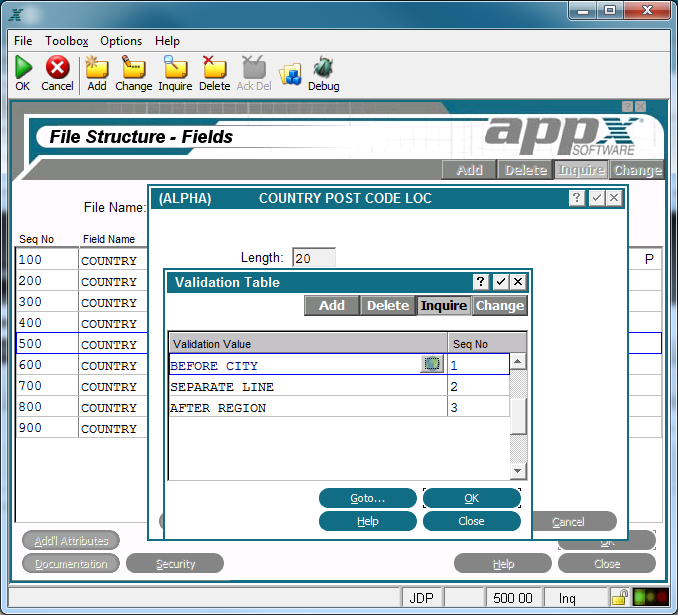Switch Validation Table to Add mode
The height and width of the screenshot is (615, 678).
332,305
